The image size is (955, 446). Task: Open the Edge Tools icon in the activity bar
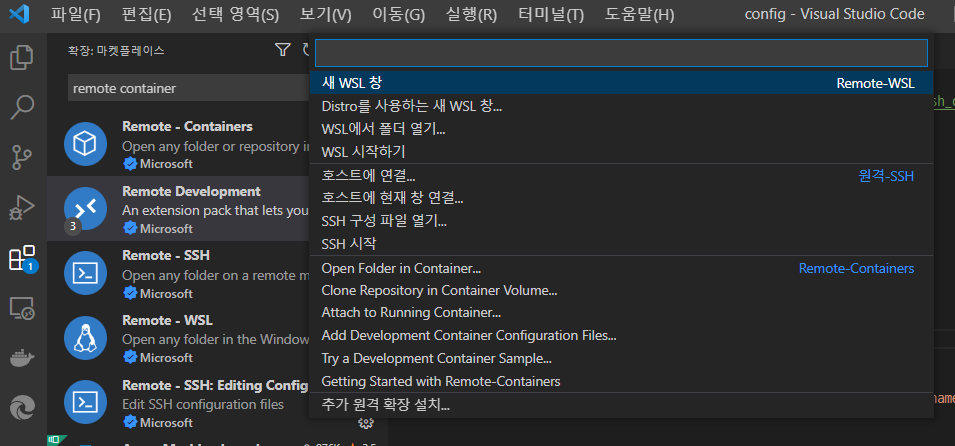(x=22, y=408)
